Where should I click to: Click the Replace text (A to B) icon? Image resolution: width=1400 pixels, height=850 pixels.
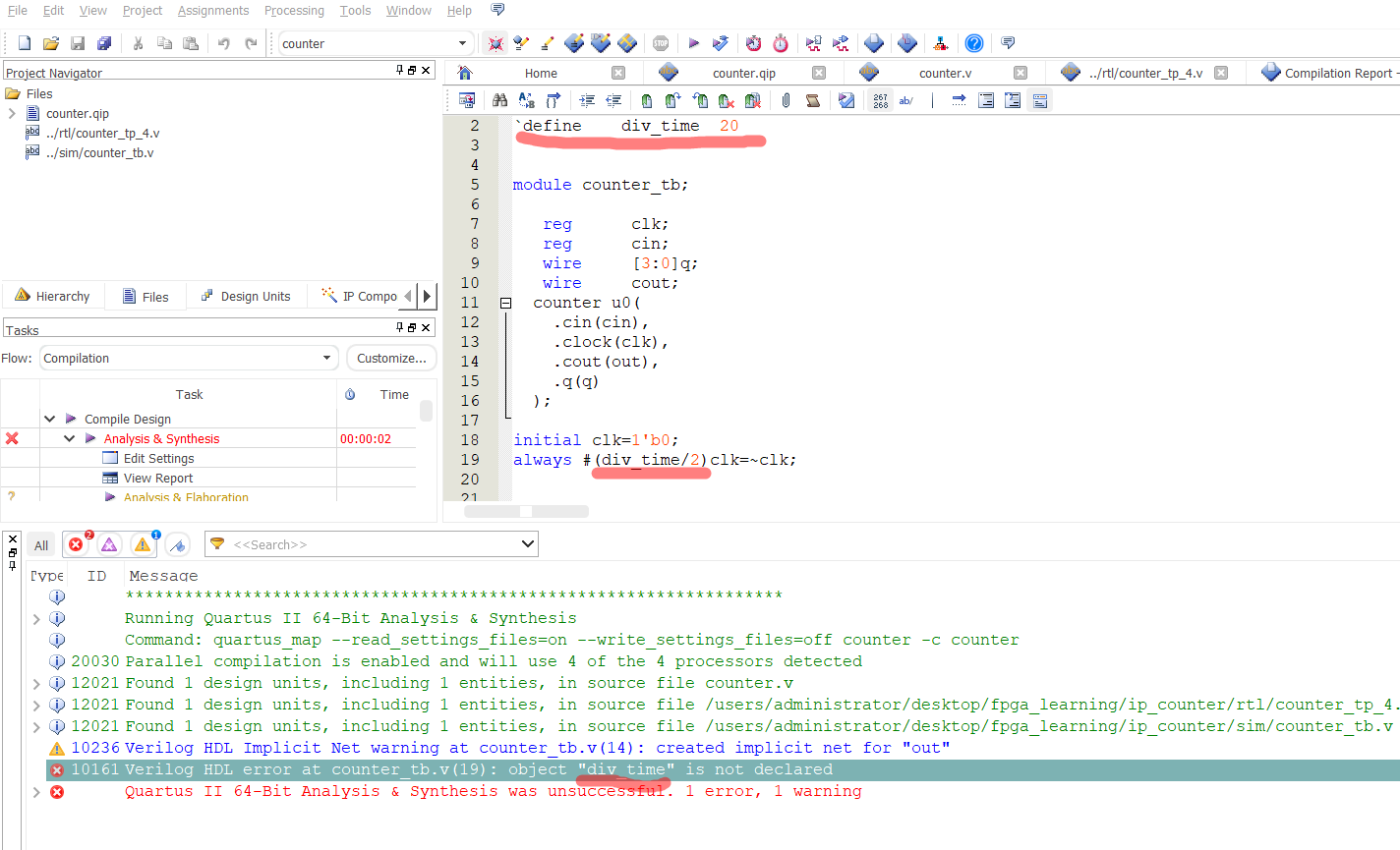[x=527, y=100]
